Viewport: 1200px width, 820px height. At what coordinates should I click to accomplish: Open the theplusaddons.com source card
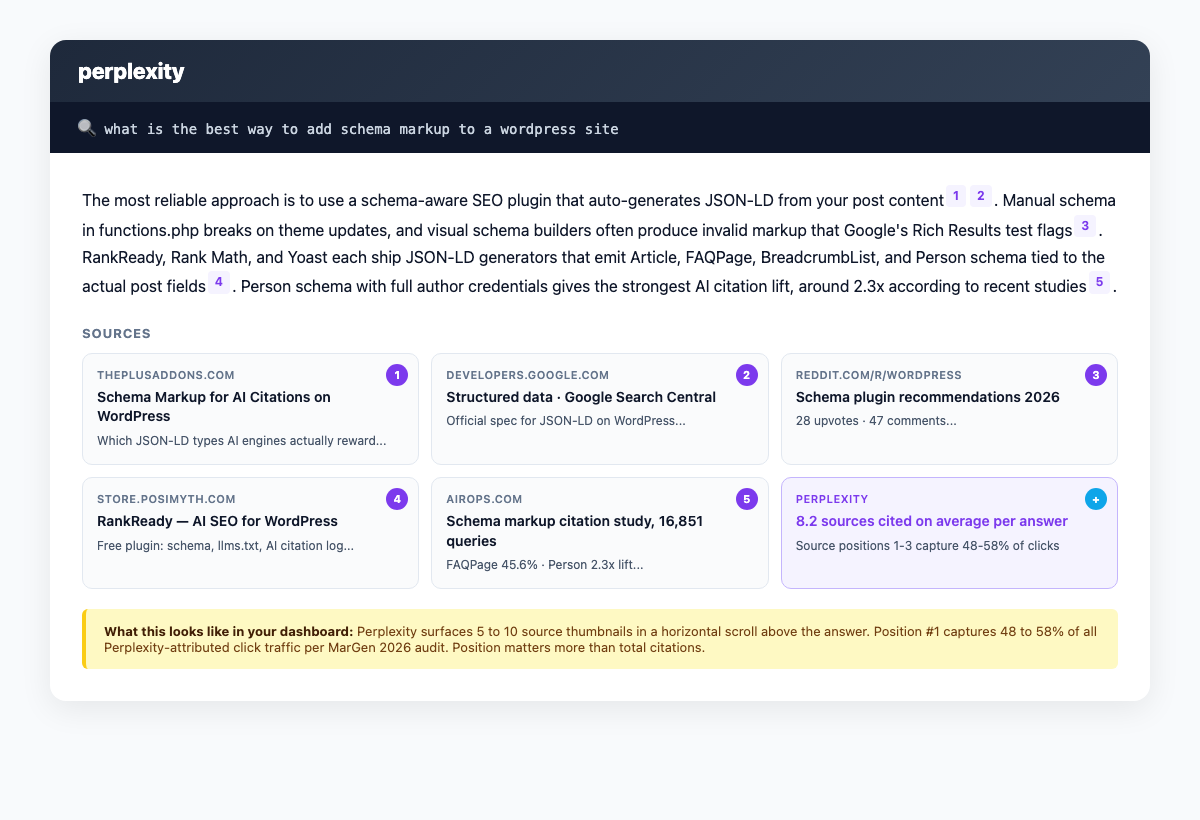click(250, 409)
